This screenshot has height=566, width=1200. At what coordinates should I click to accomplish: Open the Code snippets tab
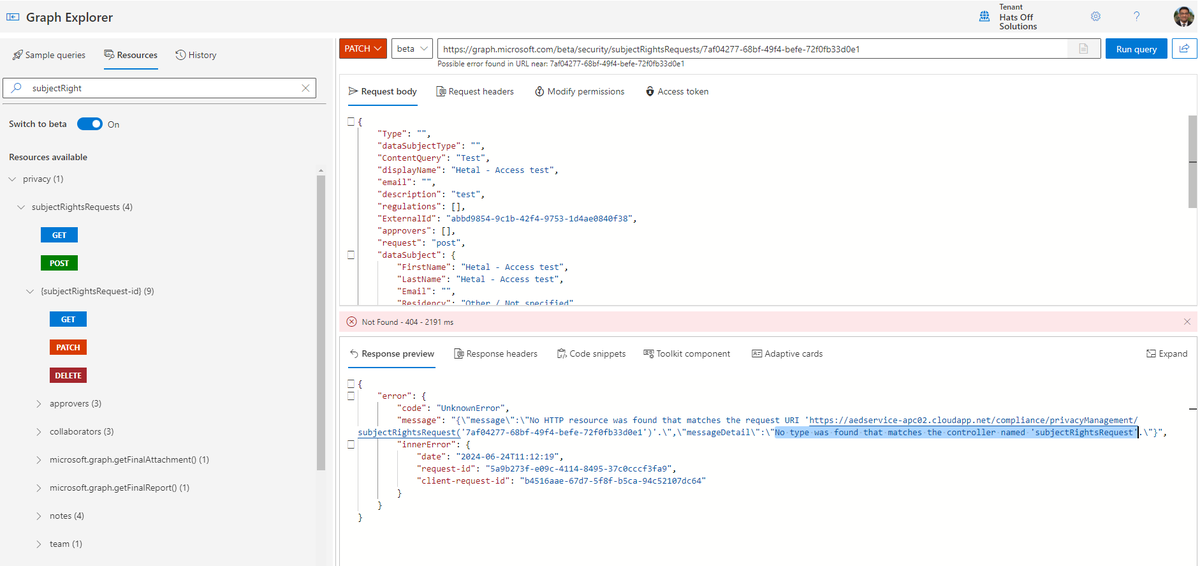point(590,354)
